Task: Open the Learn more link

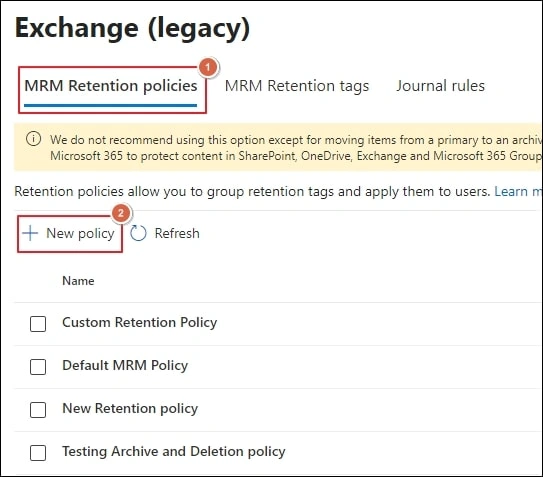Action: [x=518, y=191]
